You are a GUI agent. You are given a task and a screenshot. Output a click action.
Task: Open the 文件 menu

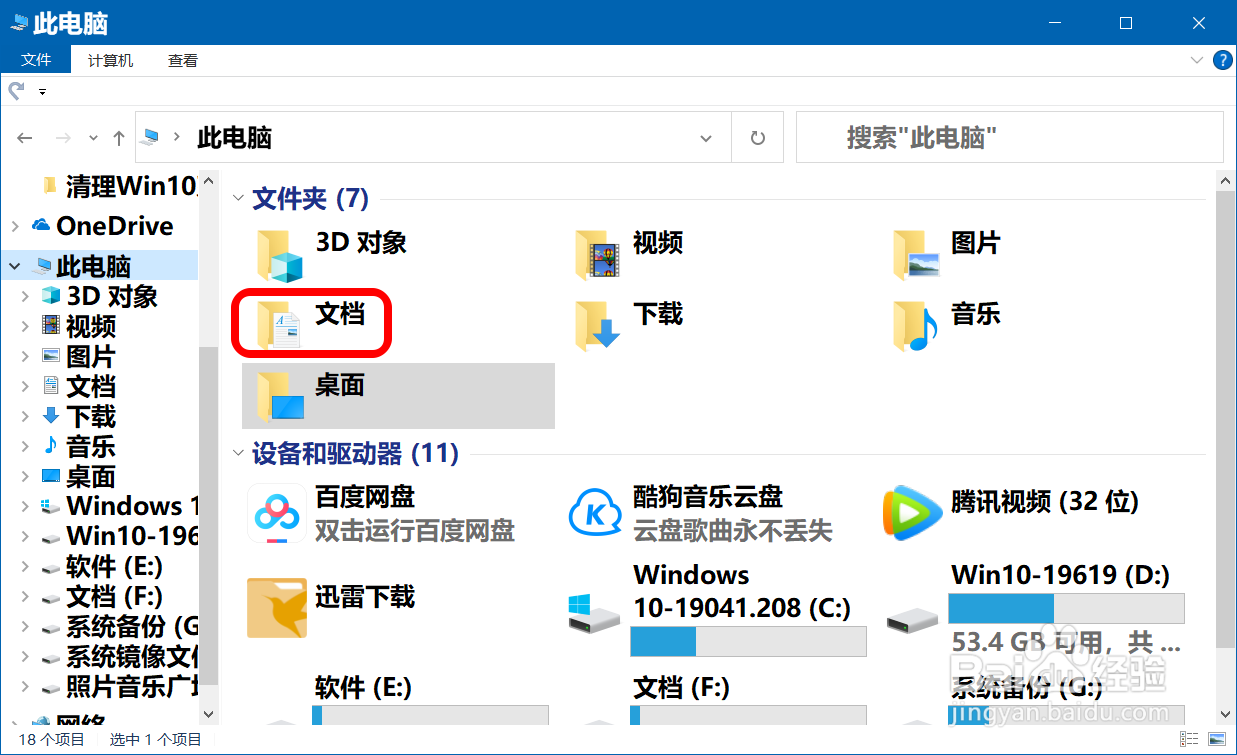pos(37,60)
